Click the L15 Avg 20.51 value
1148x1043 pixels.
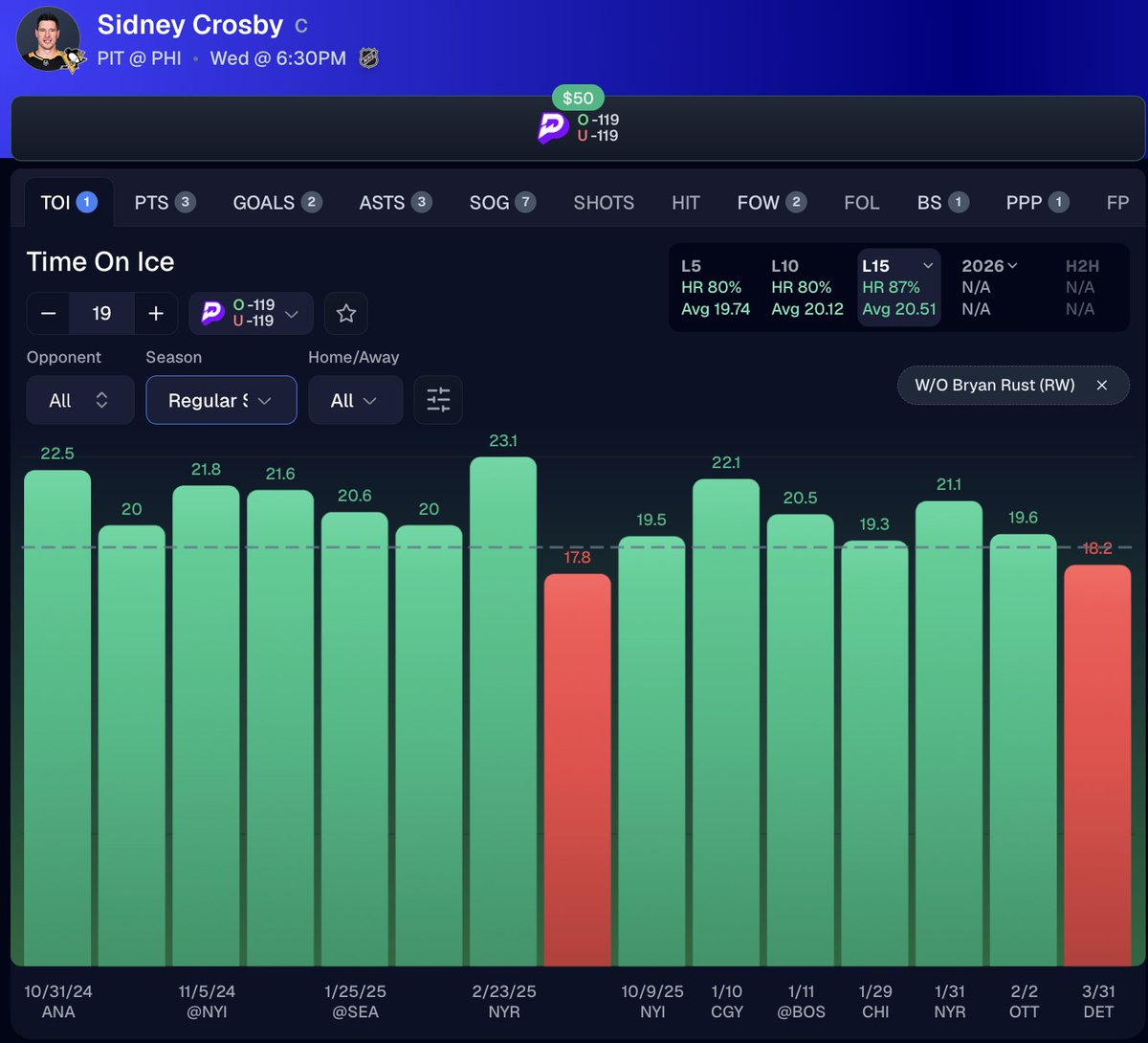(899, 309)
